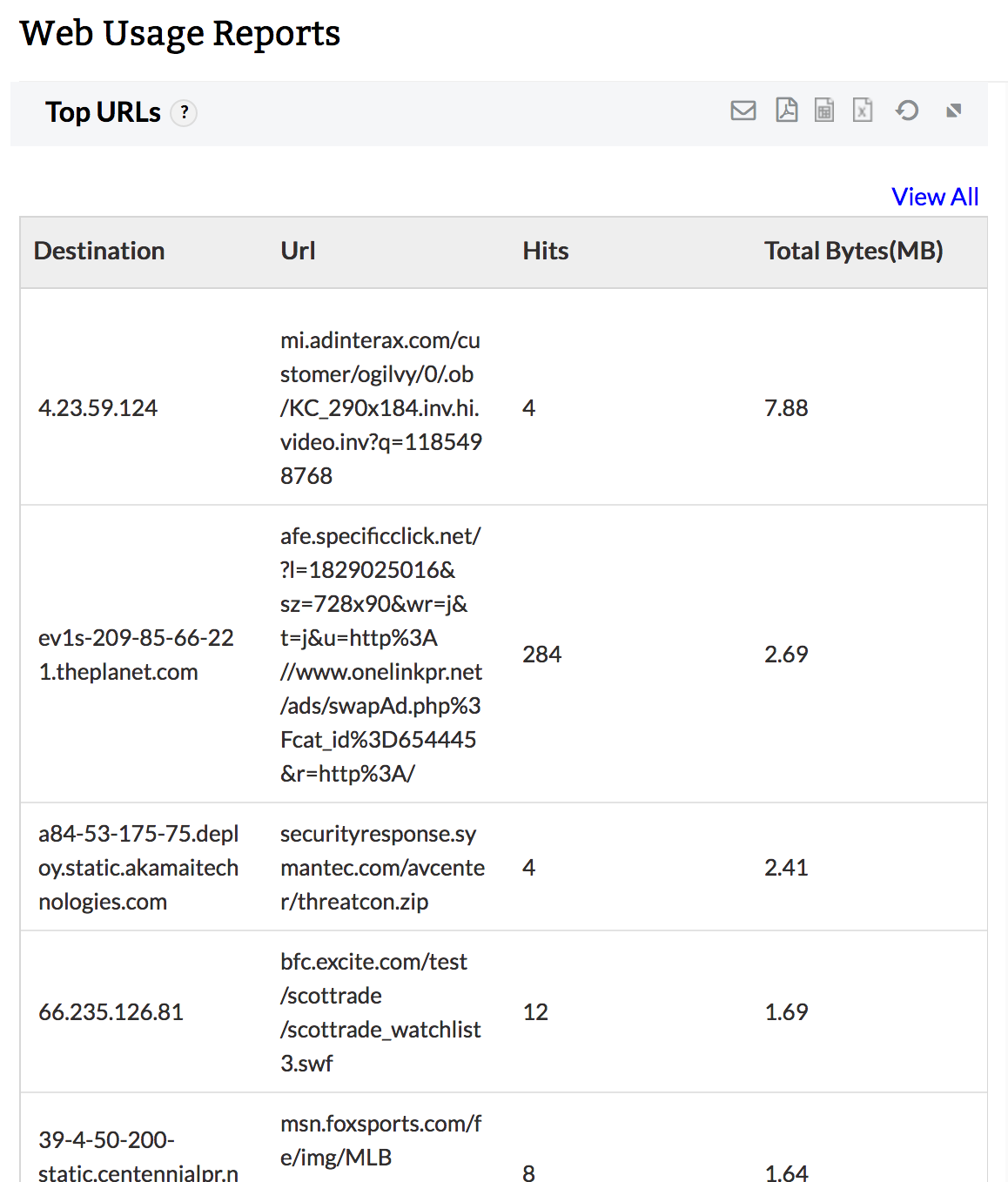This screenshot has height=1182, width=1008.
Task: Select the ev1s-209-85-66-221.theplanet.com destination
Action: [x=136, y=655]
